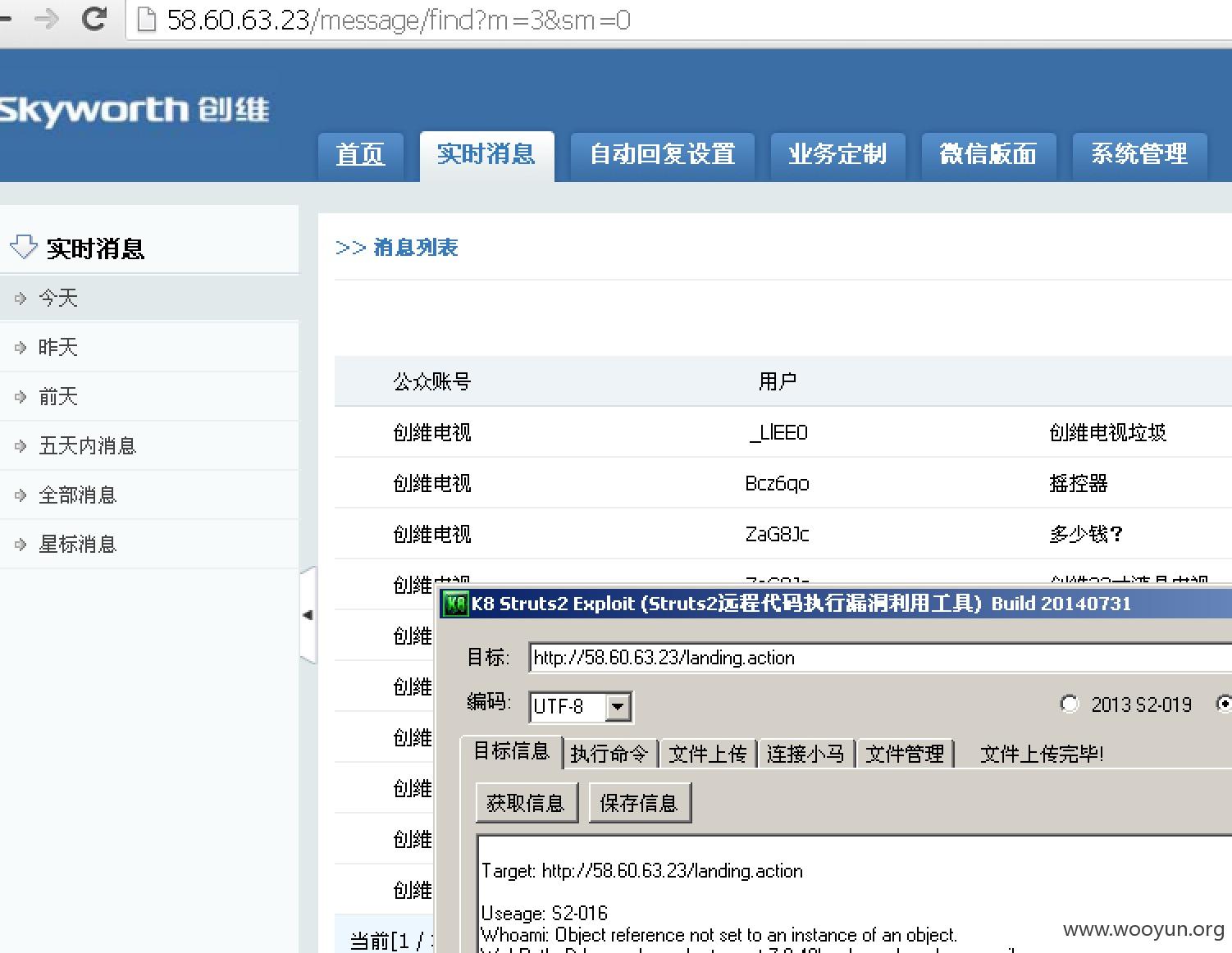This screenshot has width=1232, height=953.
Task: Click the message 摇控器
Action: point(1079,483)
